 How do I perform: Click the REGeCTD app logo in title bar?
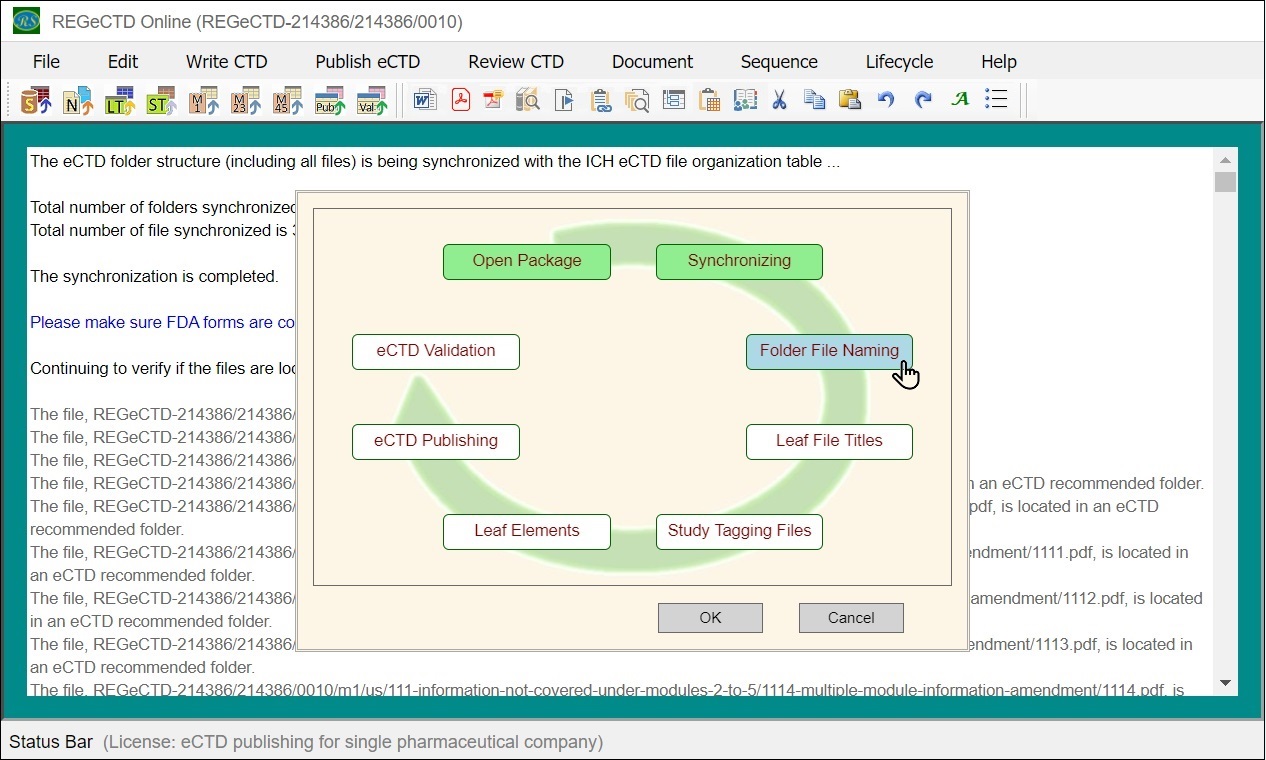[26, 21]
